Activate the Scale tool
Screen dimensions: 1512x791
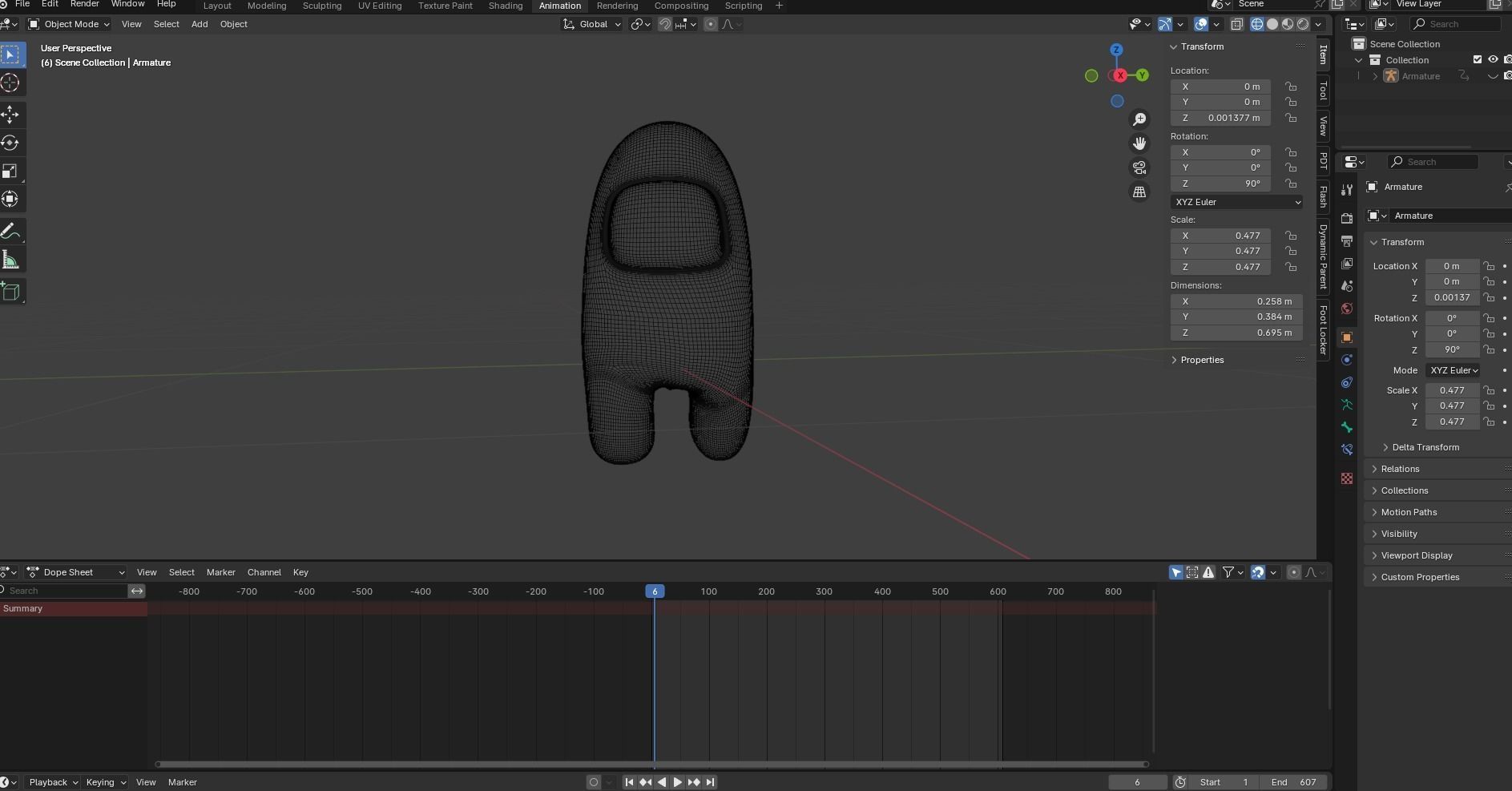[10, 171]
